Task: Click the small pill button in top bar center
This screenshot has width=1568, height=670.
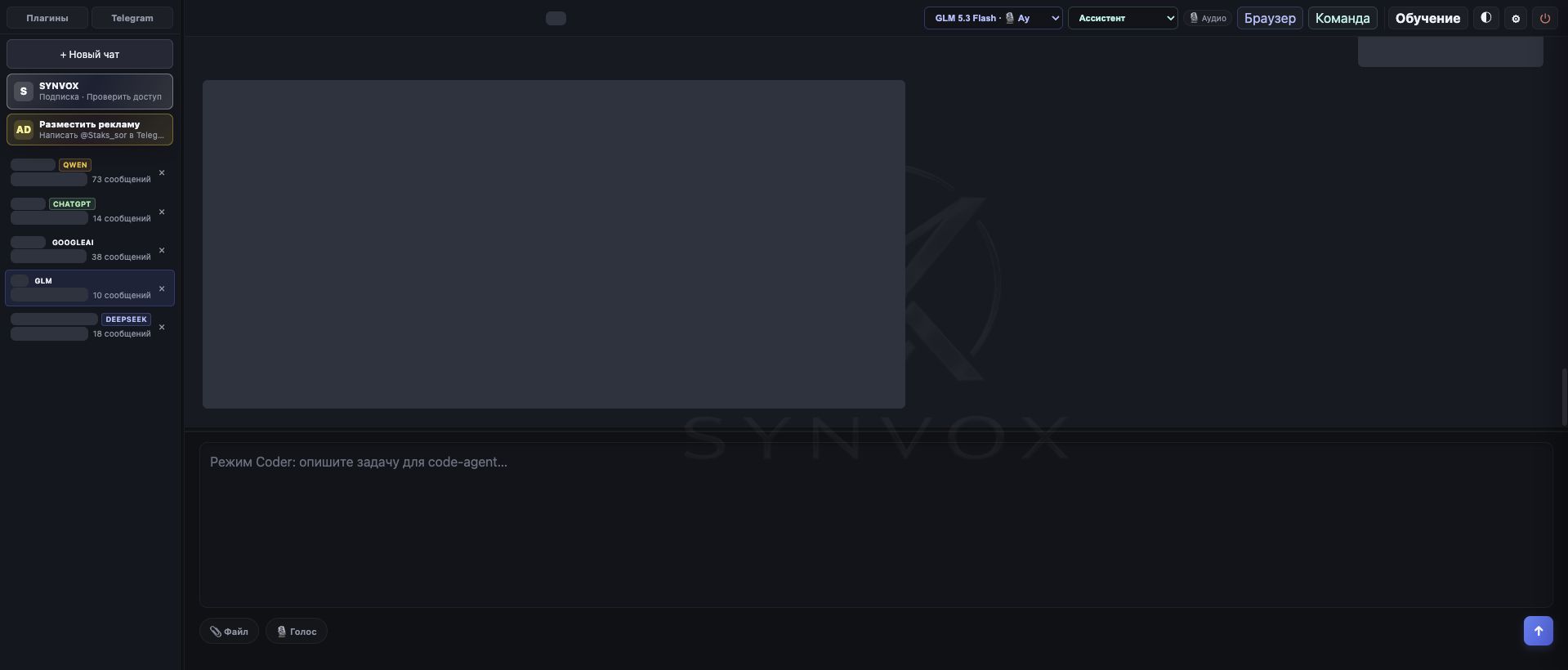Action: 556,18
